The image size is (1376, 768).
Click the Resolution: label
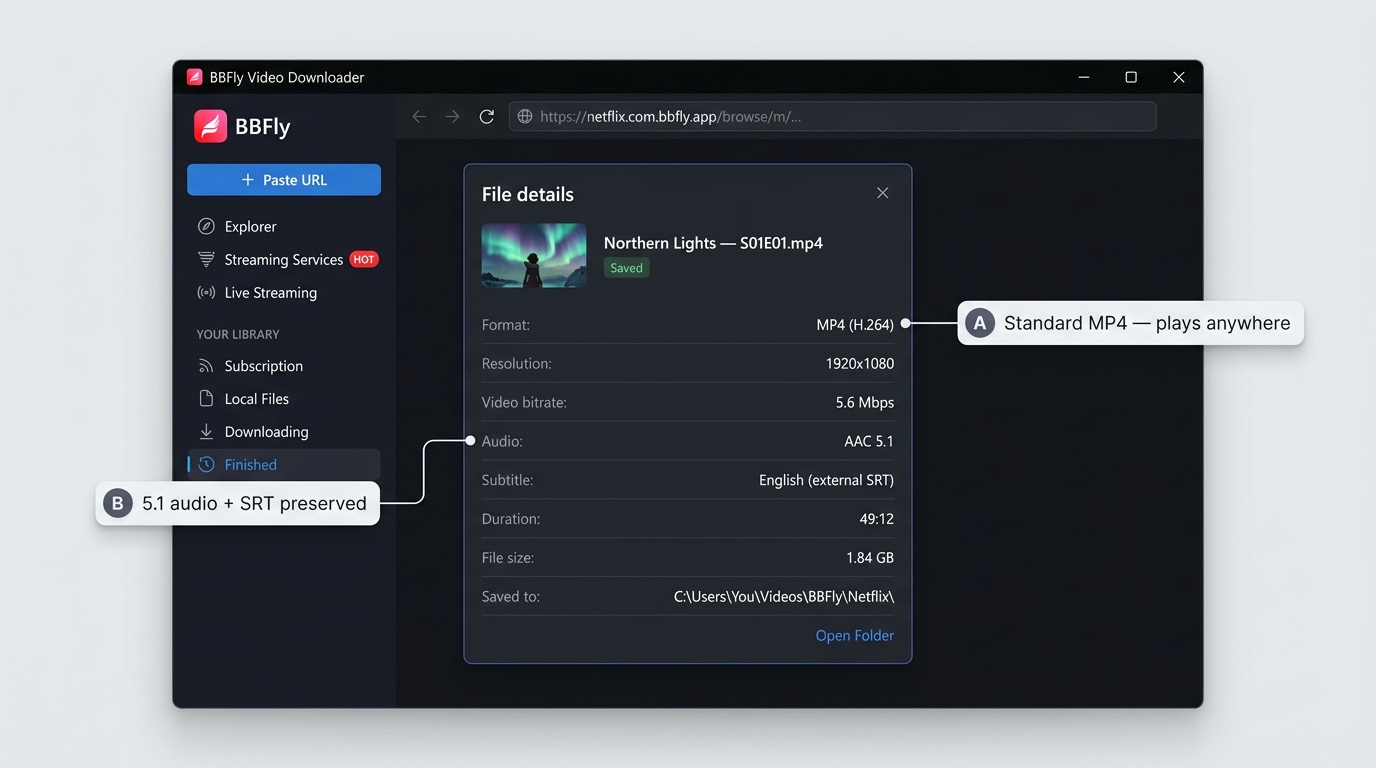517,364
